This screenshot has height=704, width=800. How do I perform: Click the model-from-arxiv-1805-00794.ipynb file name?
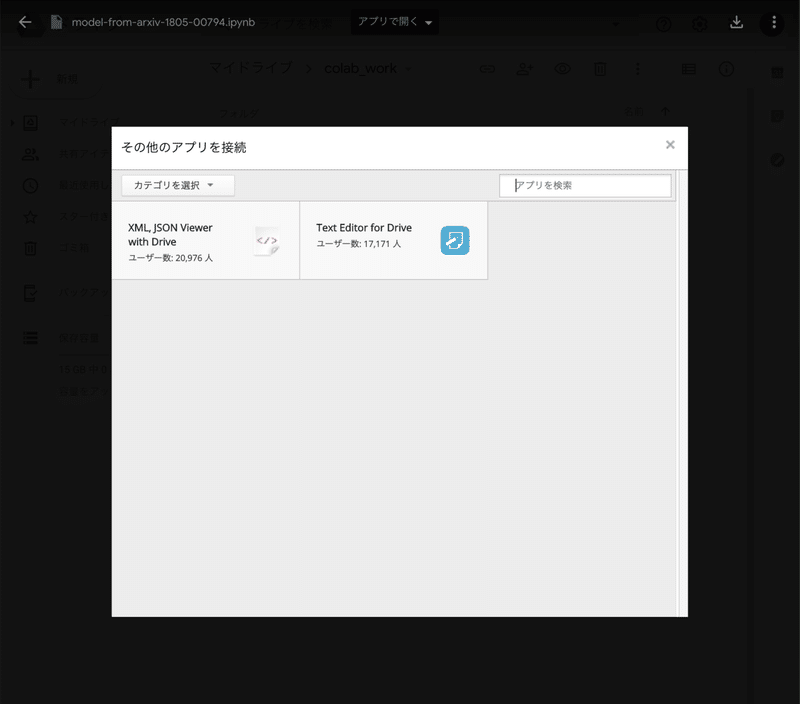coord(163,22)
